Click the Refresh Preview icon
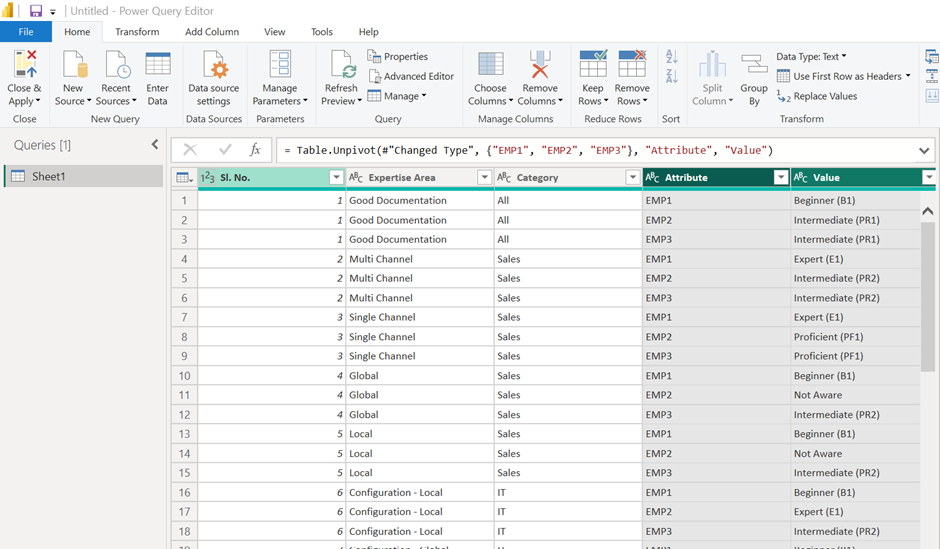Viewport: 940px width, 549px height. coord(342,64)
